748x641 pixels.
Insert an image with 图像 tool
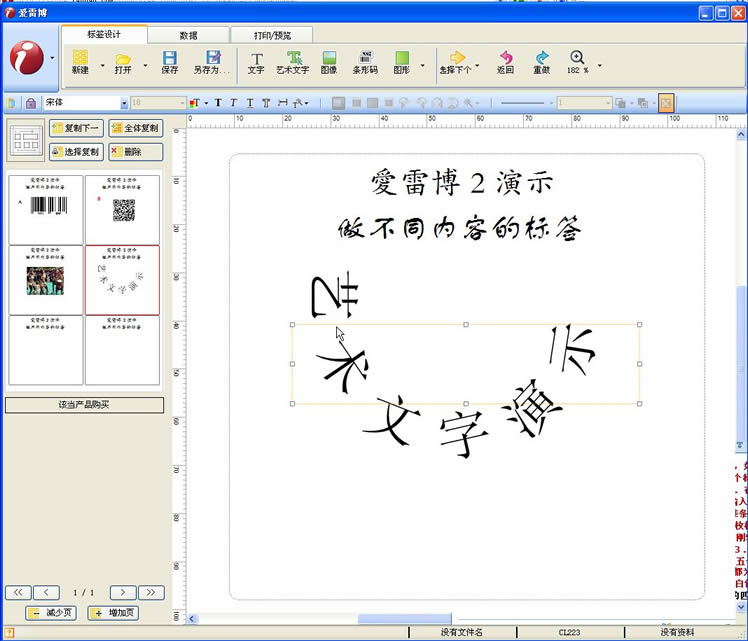pos(329,63)
